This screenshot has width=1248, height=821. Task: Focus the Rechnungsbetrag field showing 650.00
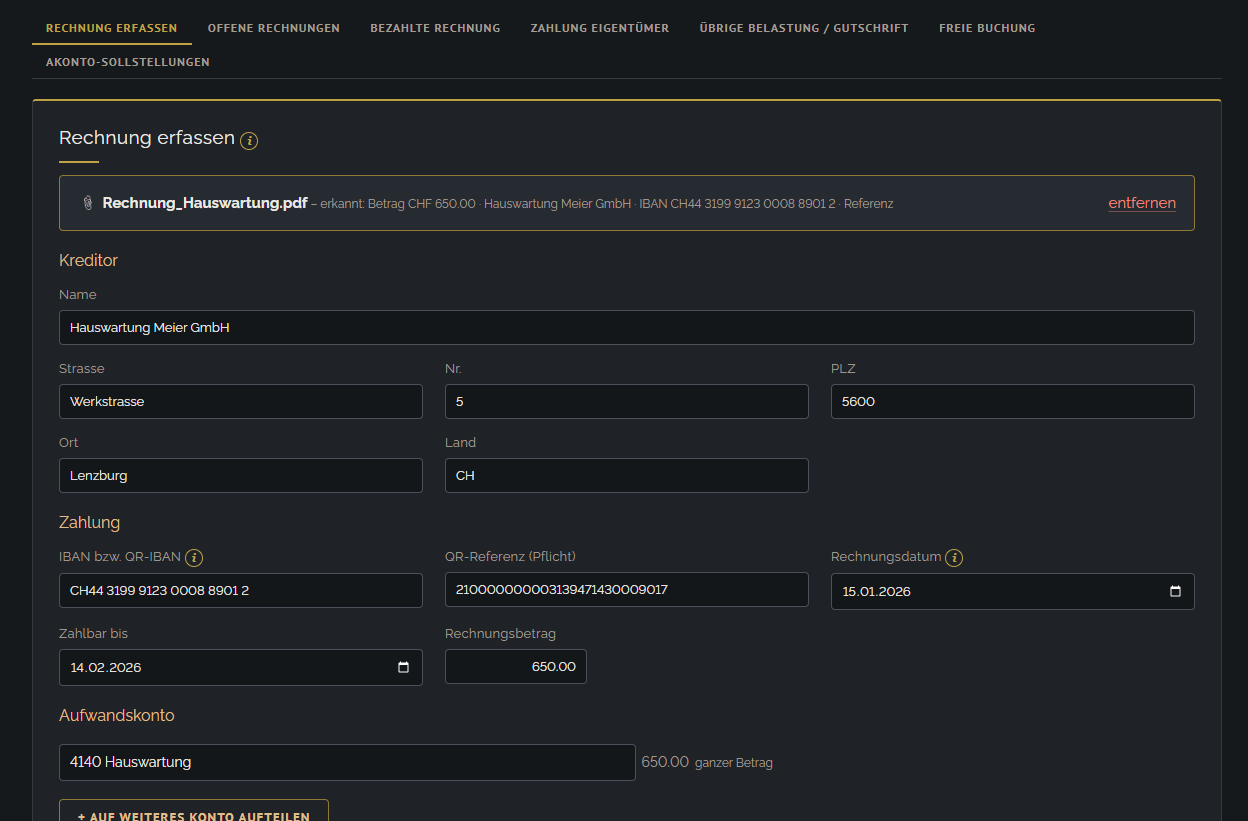516,666
